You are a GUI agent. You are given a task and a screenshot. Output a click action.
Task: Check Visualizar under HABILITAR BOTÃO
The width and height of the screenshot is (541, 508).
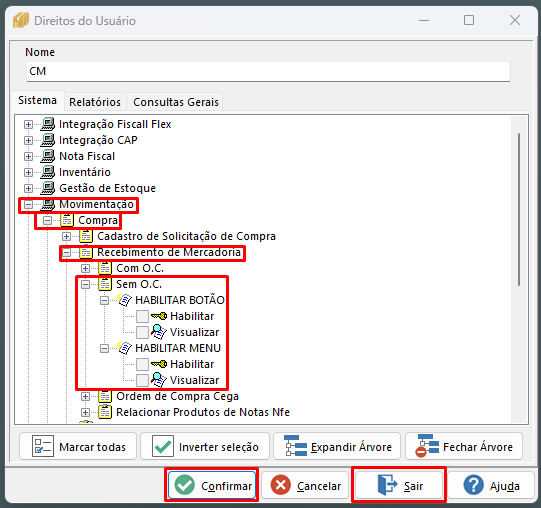click(142, 332)
